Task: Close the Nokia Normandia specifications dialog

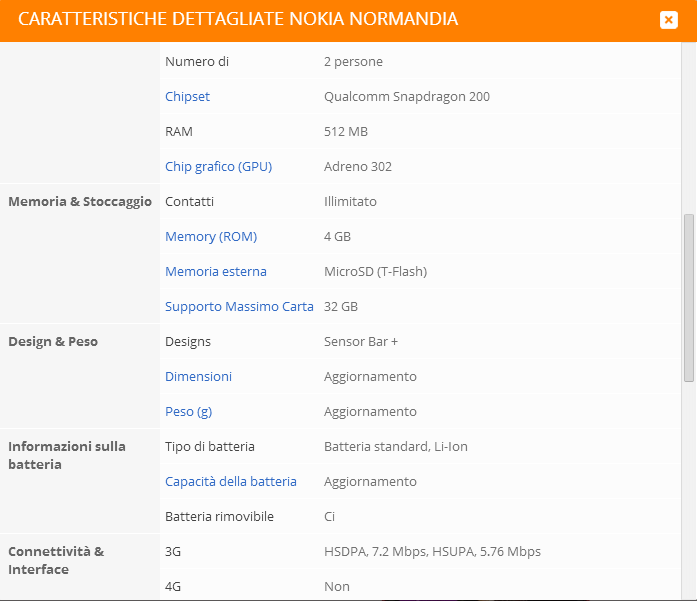Action: click(x=669, y=20)
